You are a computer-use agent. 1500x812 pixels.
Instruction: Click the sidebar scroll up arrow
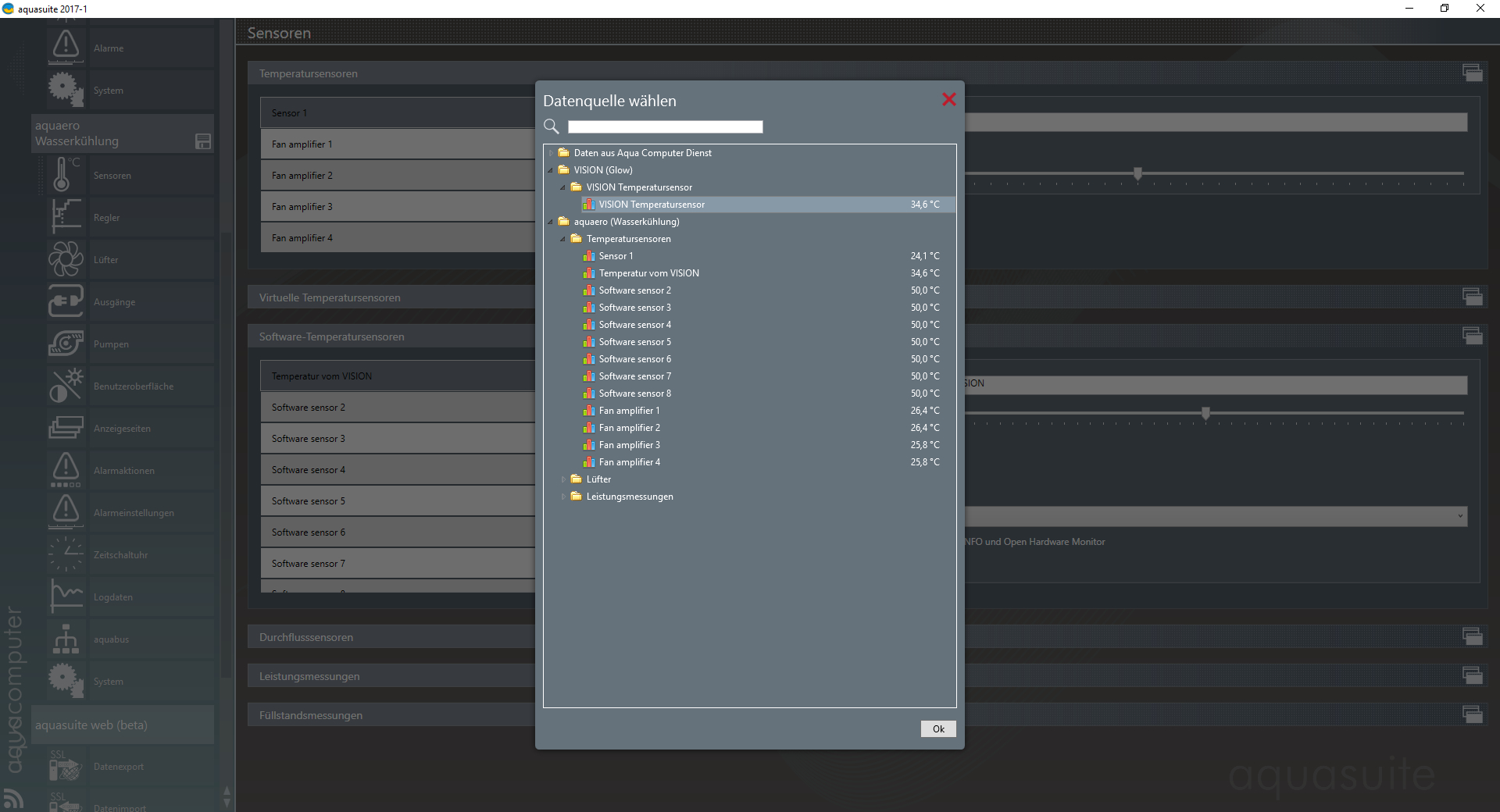tap(227, 790)
